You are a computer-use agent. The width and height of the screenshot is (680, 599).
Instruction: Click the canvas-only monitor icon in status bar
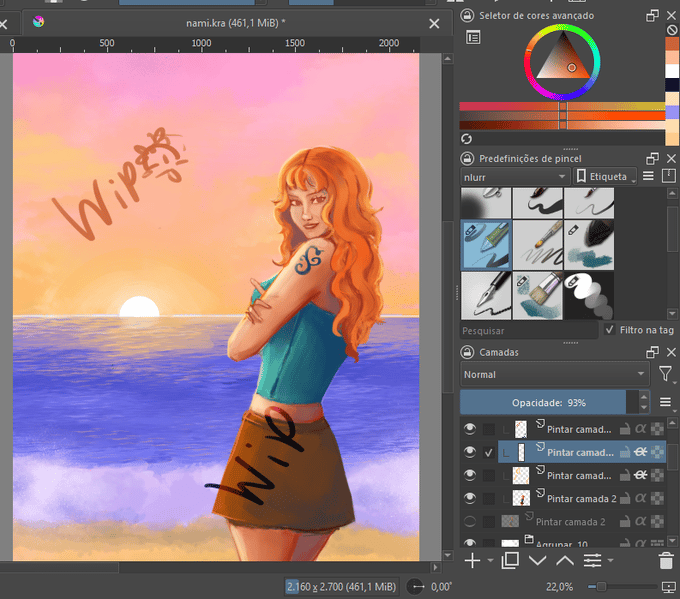tap(669, 587)
